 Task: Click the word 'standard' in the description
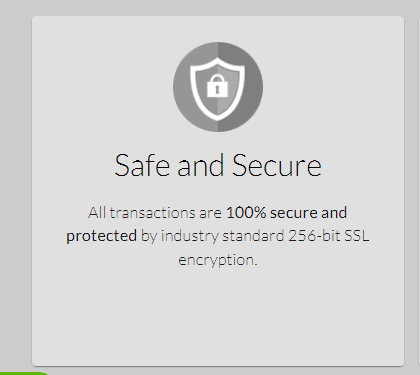click(x=253, y=236)
